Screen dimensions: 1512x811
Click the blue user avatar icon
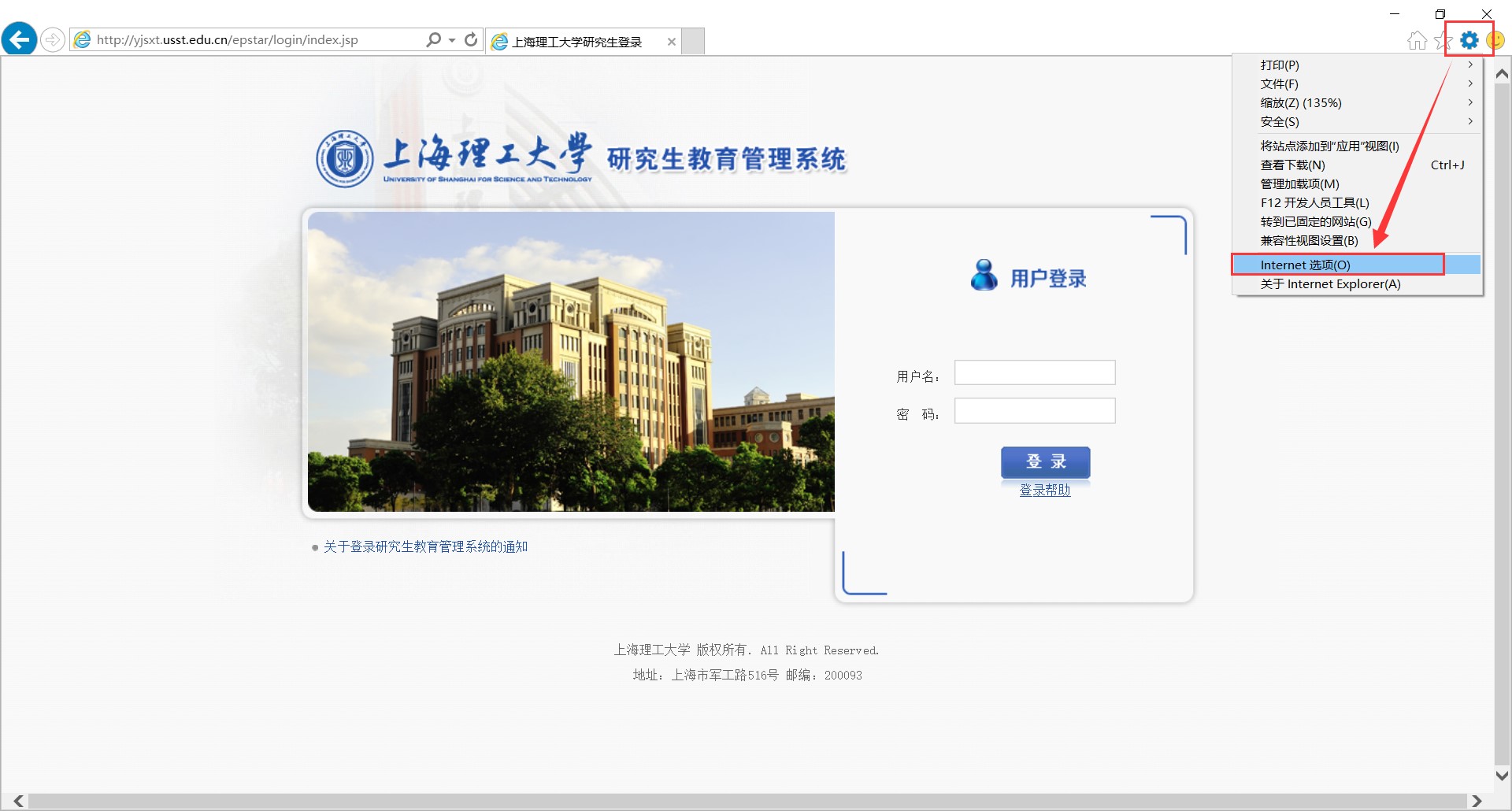[984, 275]
